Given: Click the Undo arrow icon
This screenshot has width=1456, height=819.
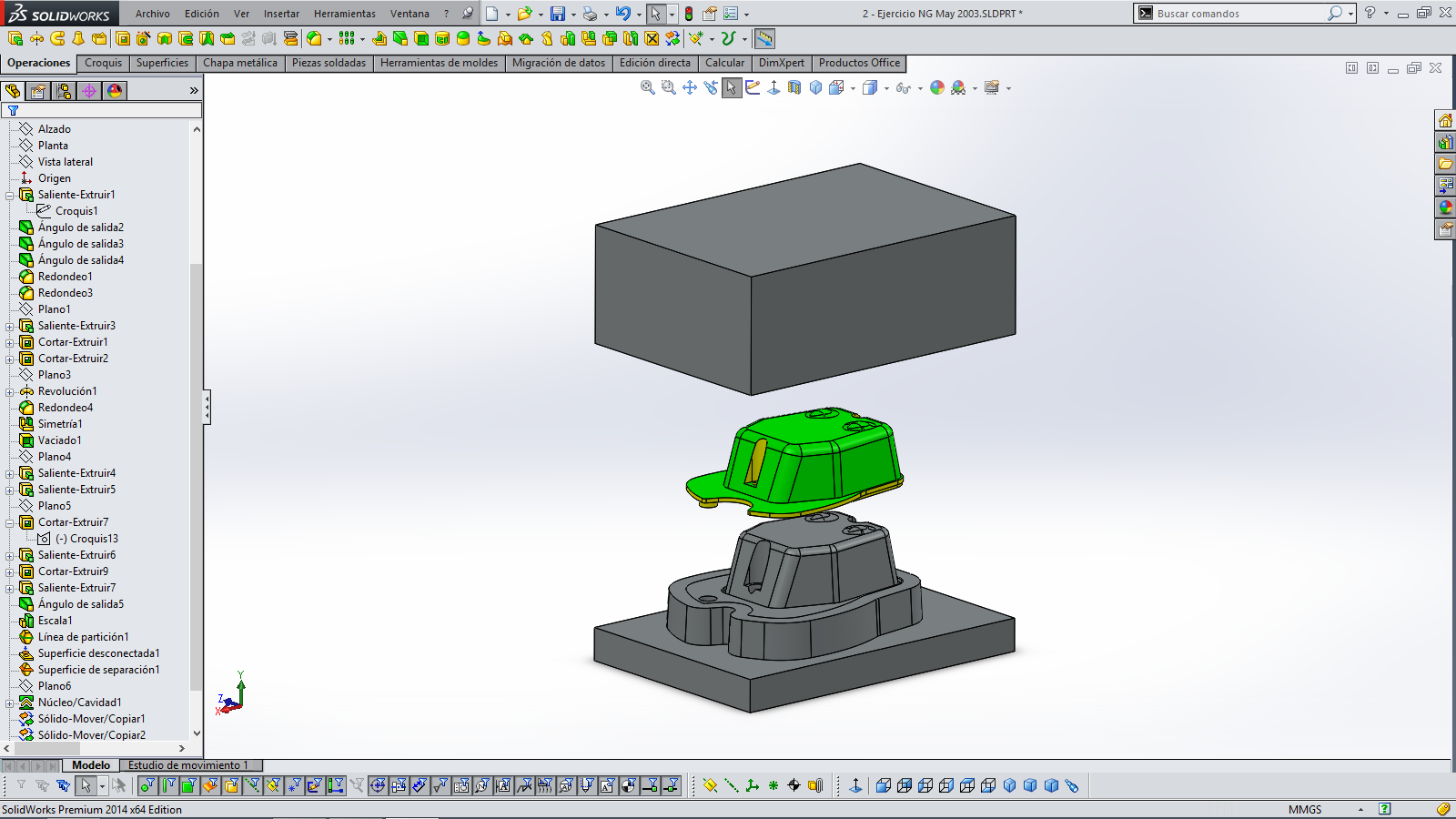Looking at the screenshot, I should pyautogui.click(x=622, y=14).
